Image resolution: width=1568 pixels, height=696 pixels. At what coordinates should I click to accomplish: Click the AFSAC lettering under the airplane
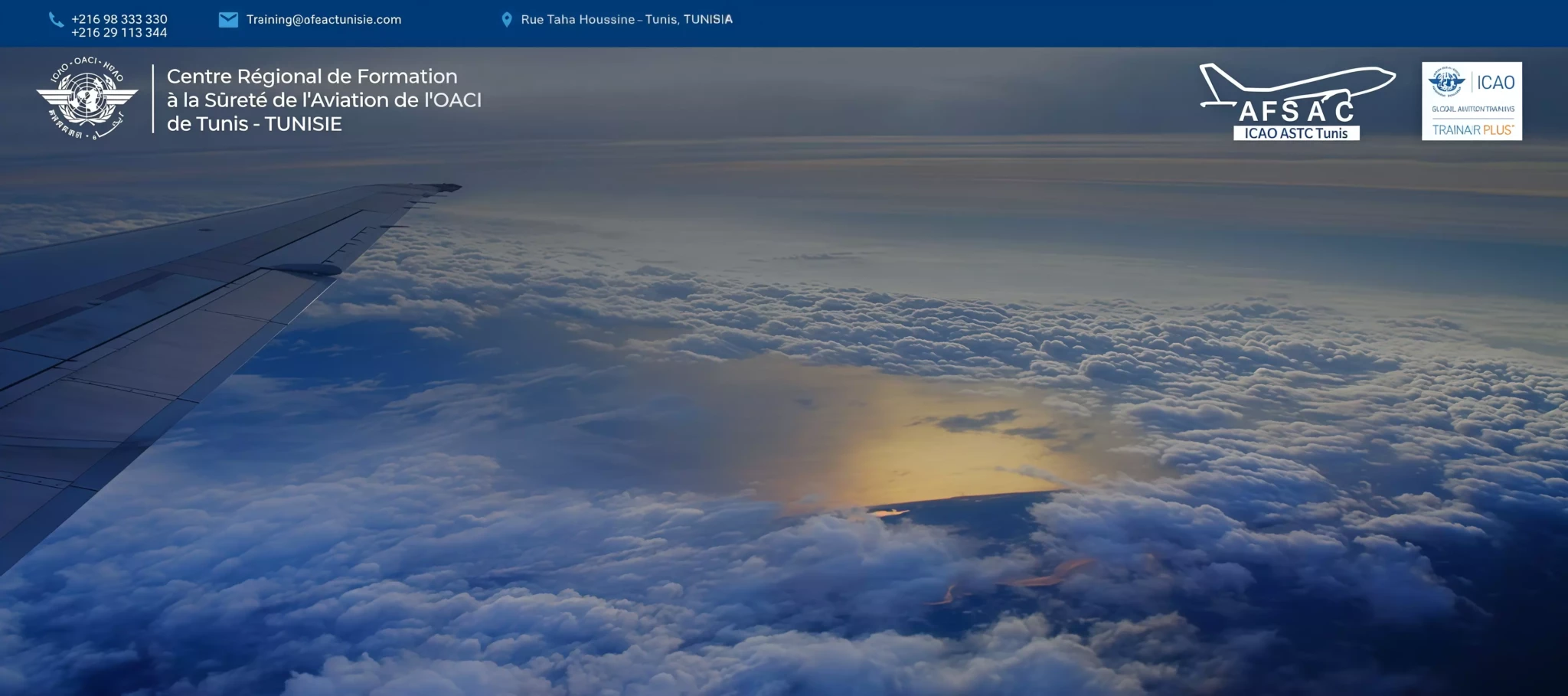point(1296,112)
